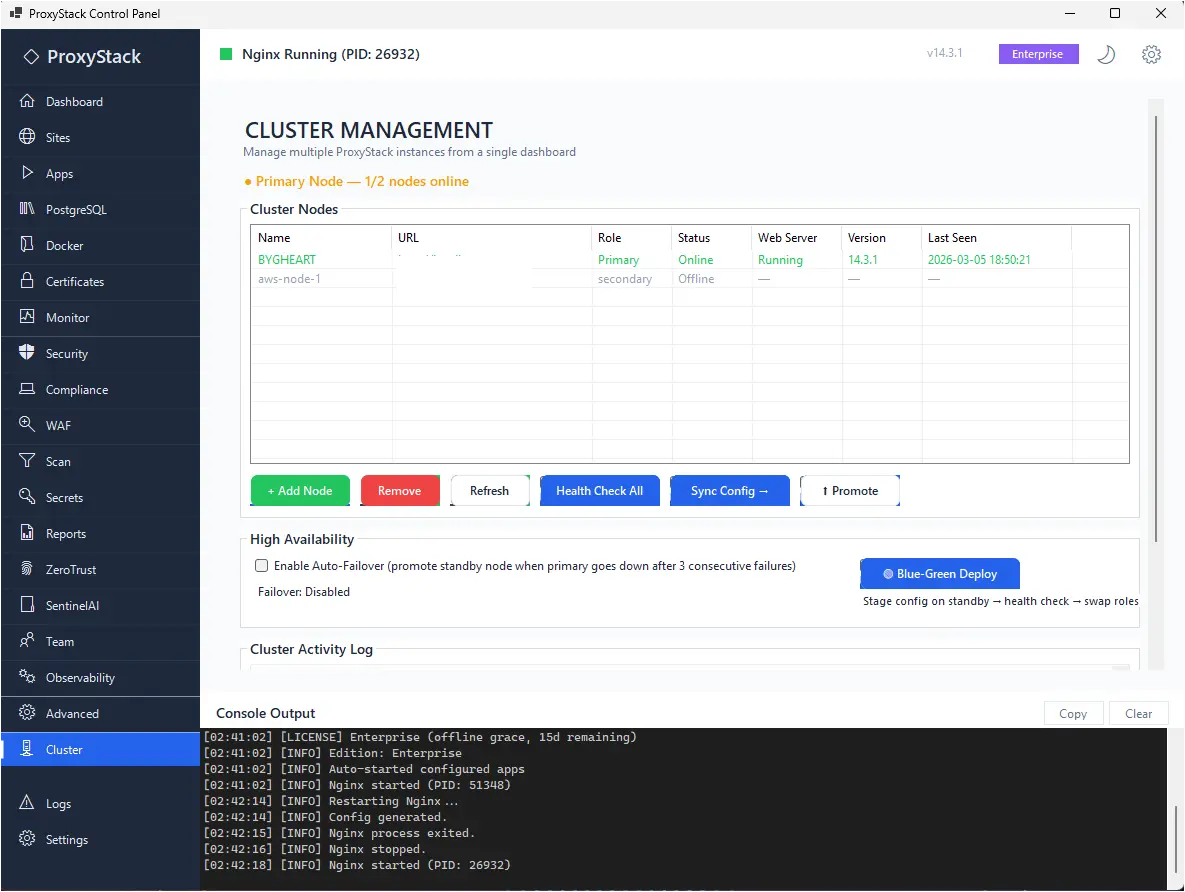Viewport: 1185px width, 892px height.
Task: Click the Cluster server icon
Action: point(27,748)
